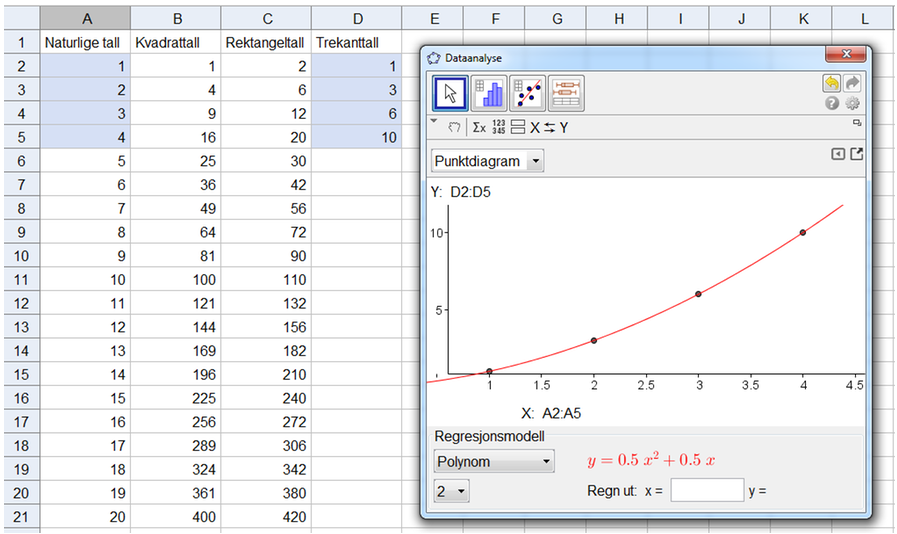Open the Punktdiagram plot type dropdown

pyautogui.click(x=488, y=161)
